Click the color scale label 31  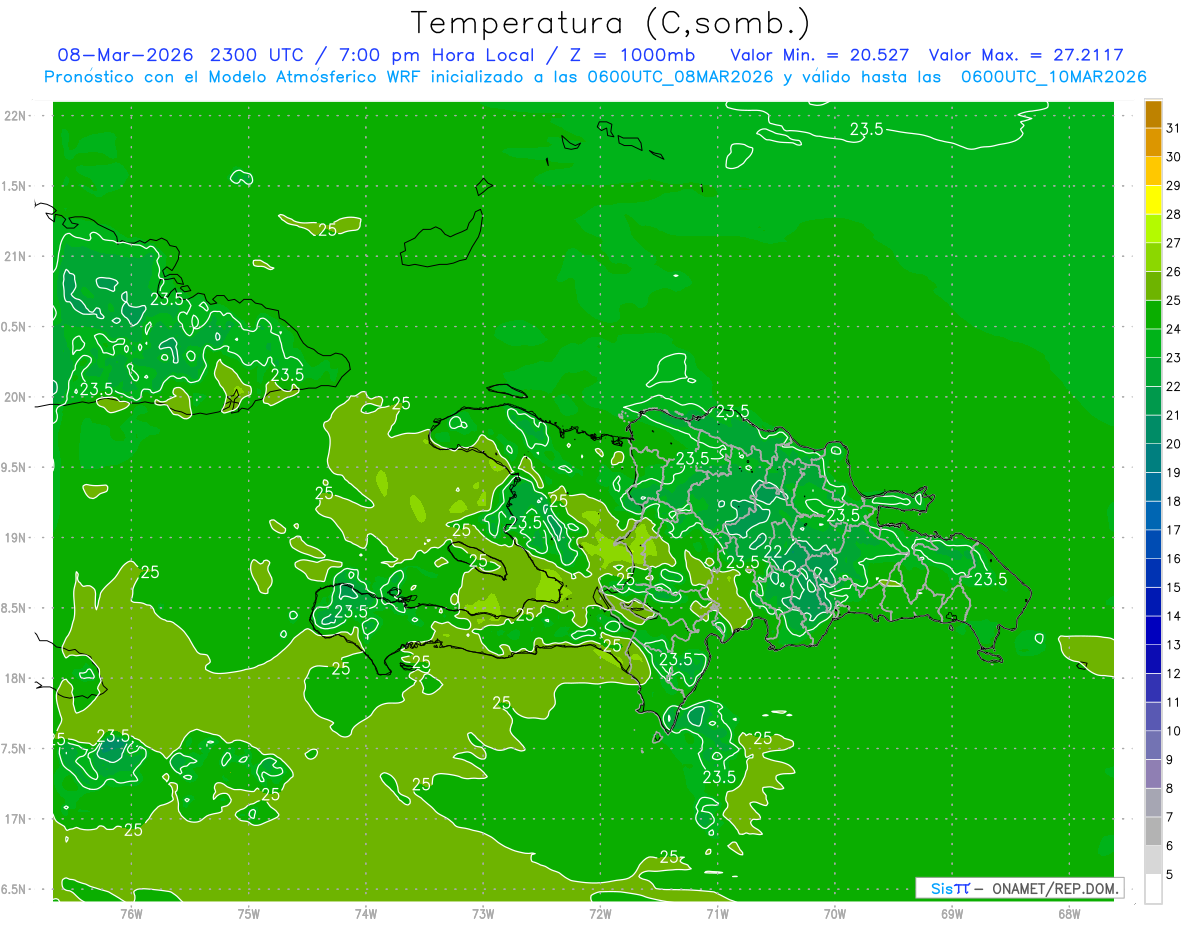point(1173,128)
